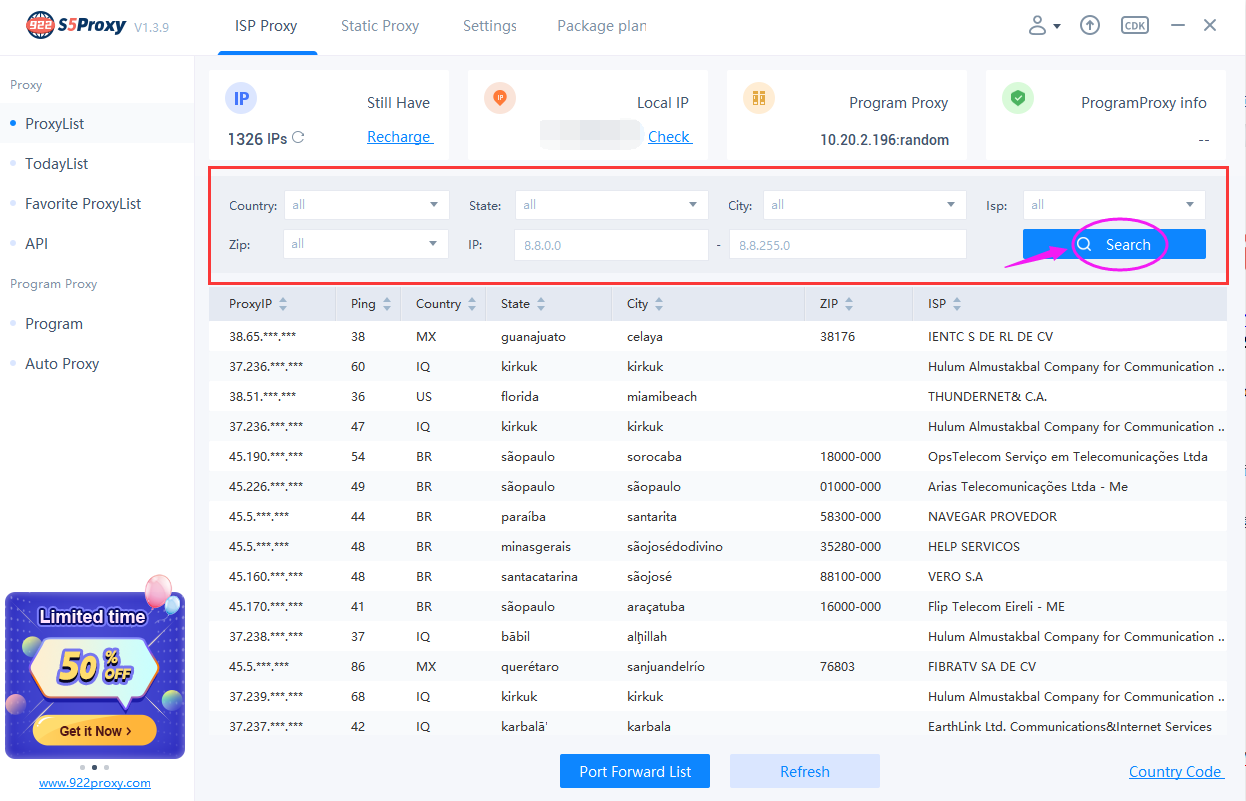Click the 922 S5Proxy logo icon

(40, 24)
